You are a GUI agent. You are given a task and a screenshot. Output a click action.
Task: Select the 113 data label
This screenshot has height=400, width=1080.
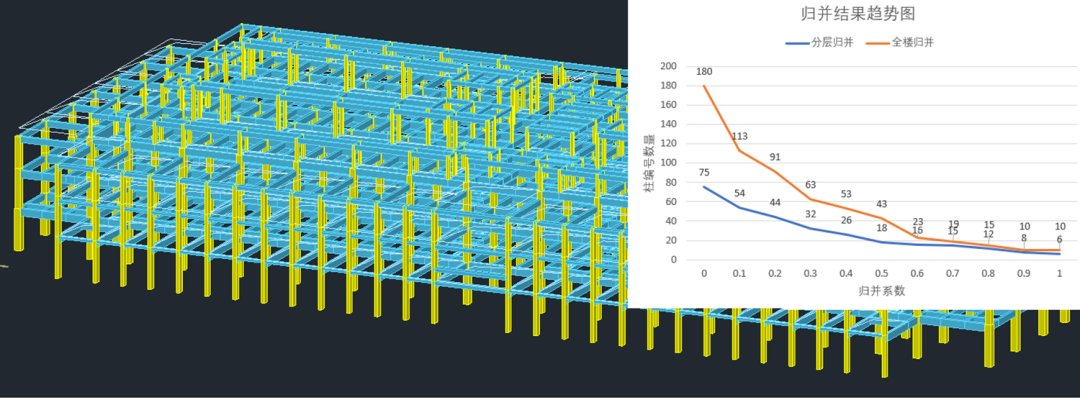(x=740, y=137)
